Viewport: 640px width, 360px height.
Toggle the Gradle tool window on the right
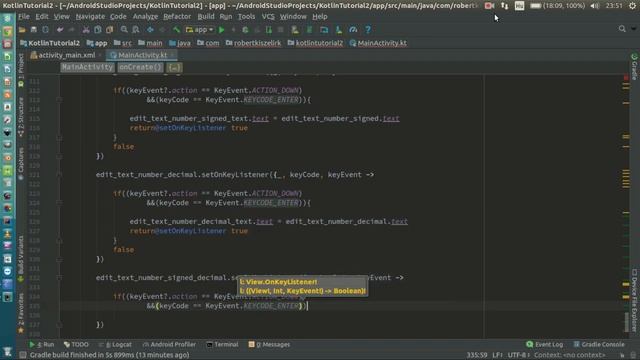(634, 67)
